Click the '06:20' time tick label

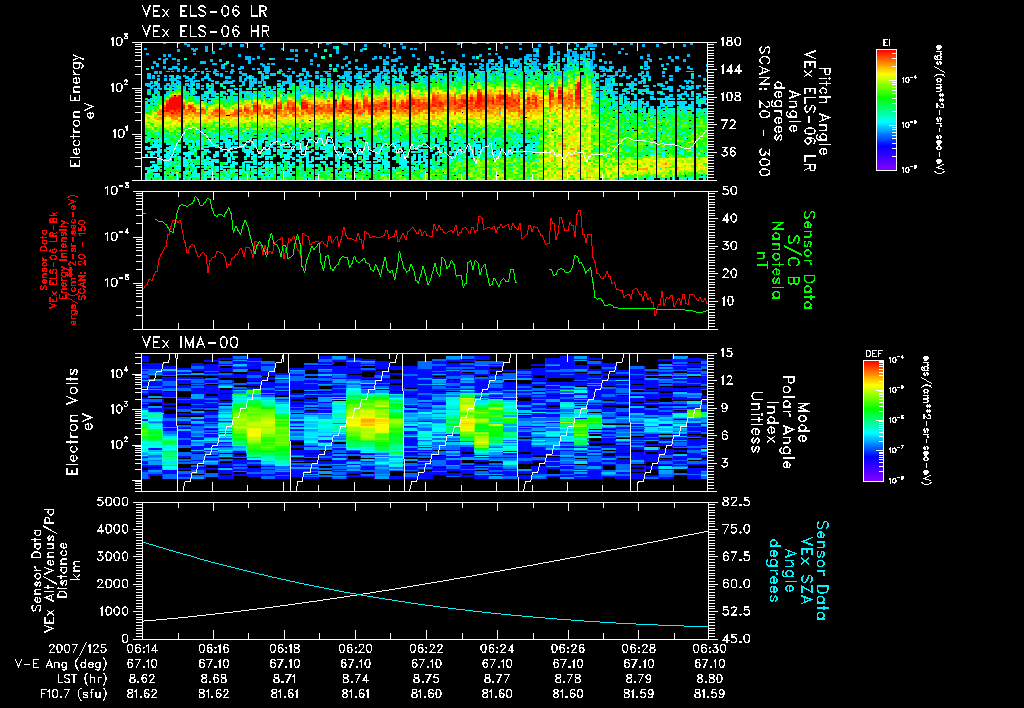[x=355, y=650]
